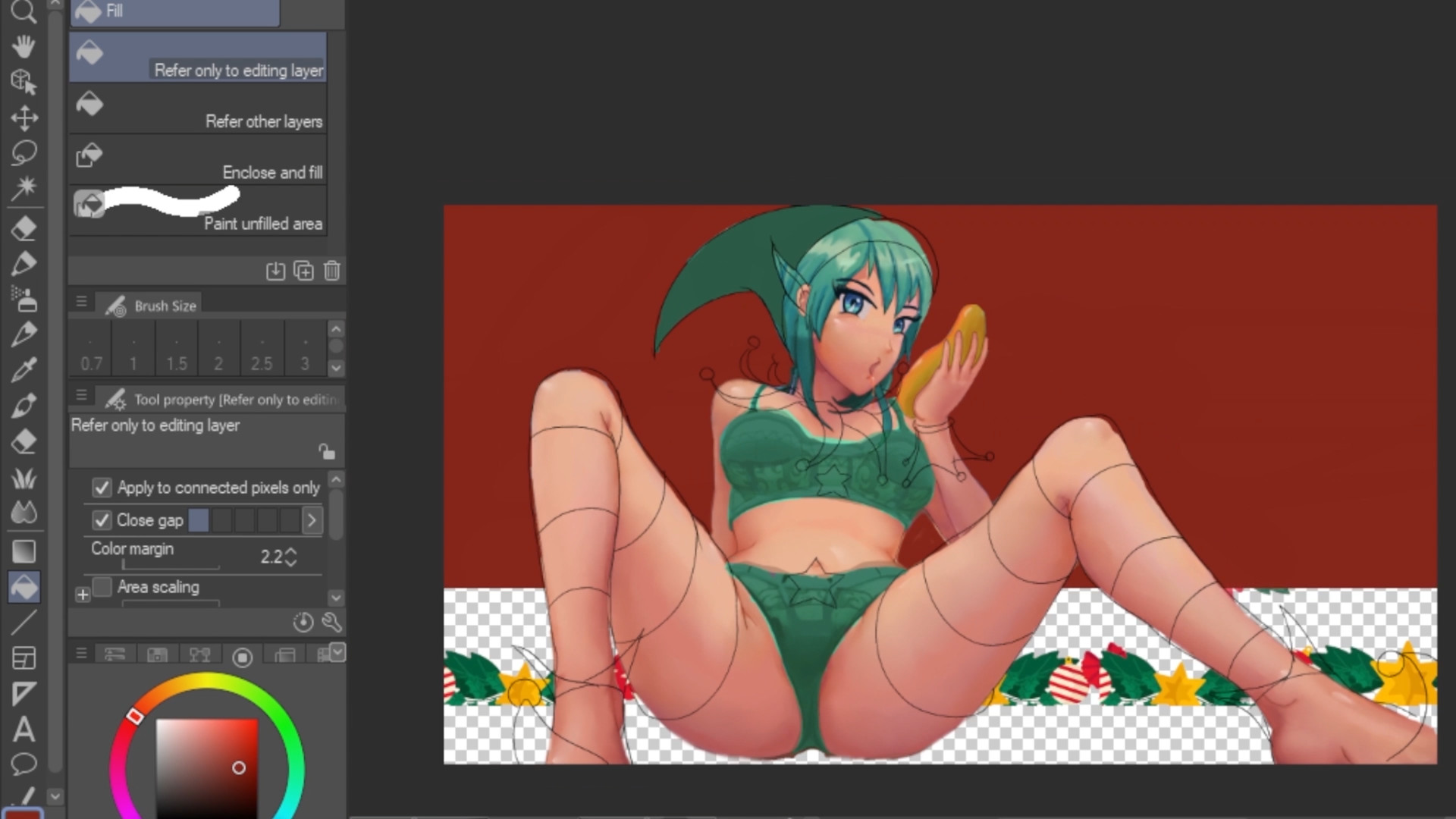Select the Eyedropper tool

[x=24, y=370]
